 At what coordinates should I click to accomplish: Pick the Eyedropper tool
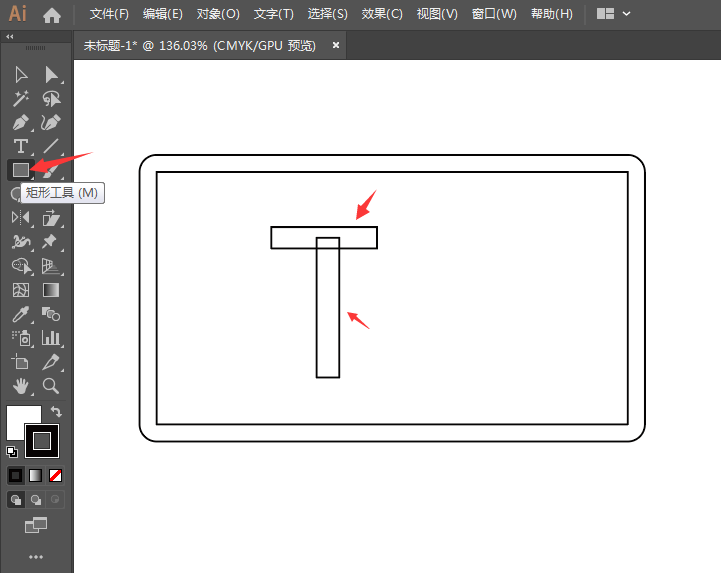pos(21,314)
